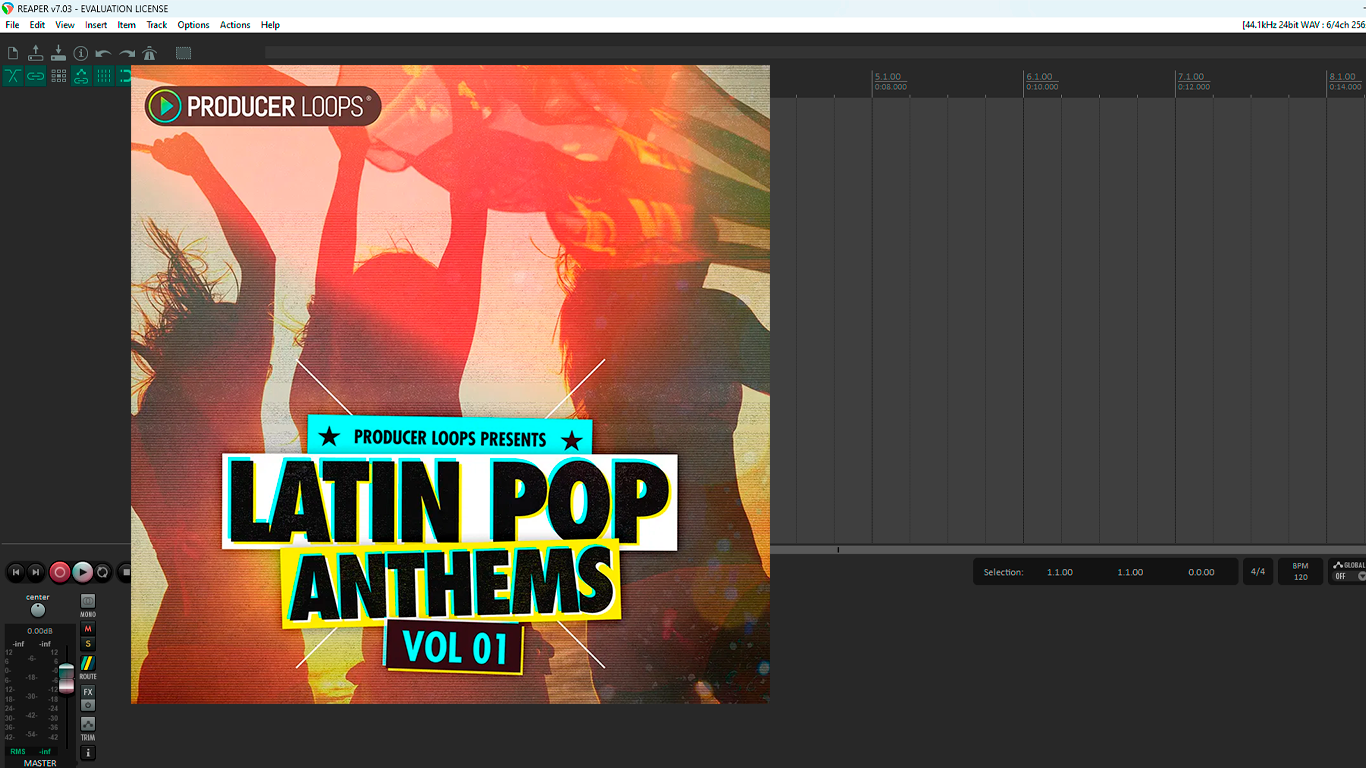1366x768 pixels.
Task: Click the dotted-rectangle toolbar icon
Action: (x=184, y=53)
